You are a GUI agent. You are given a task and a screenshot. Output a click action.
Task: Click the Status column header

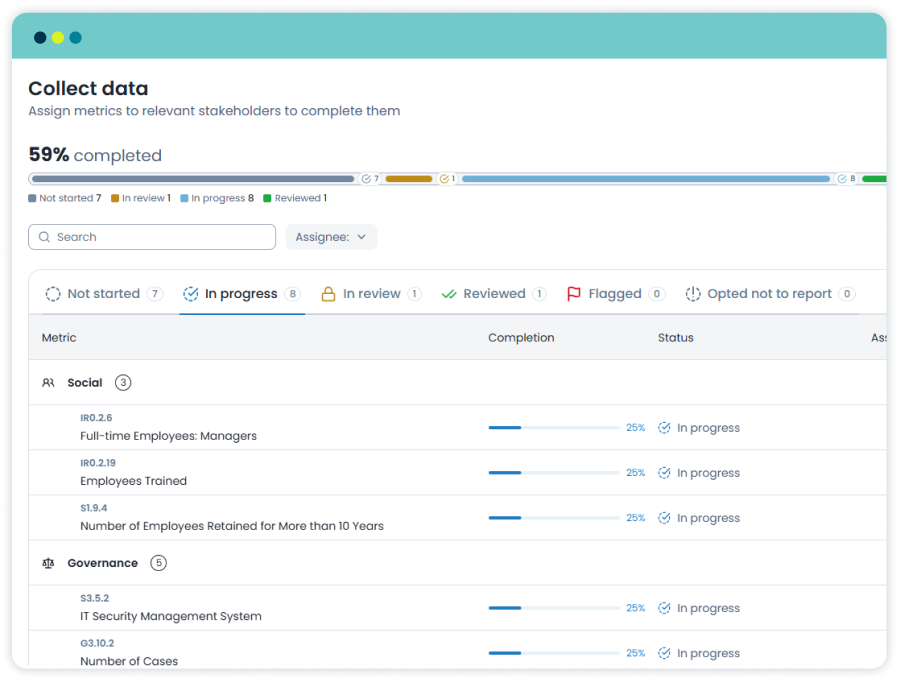tap(675, 338)
